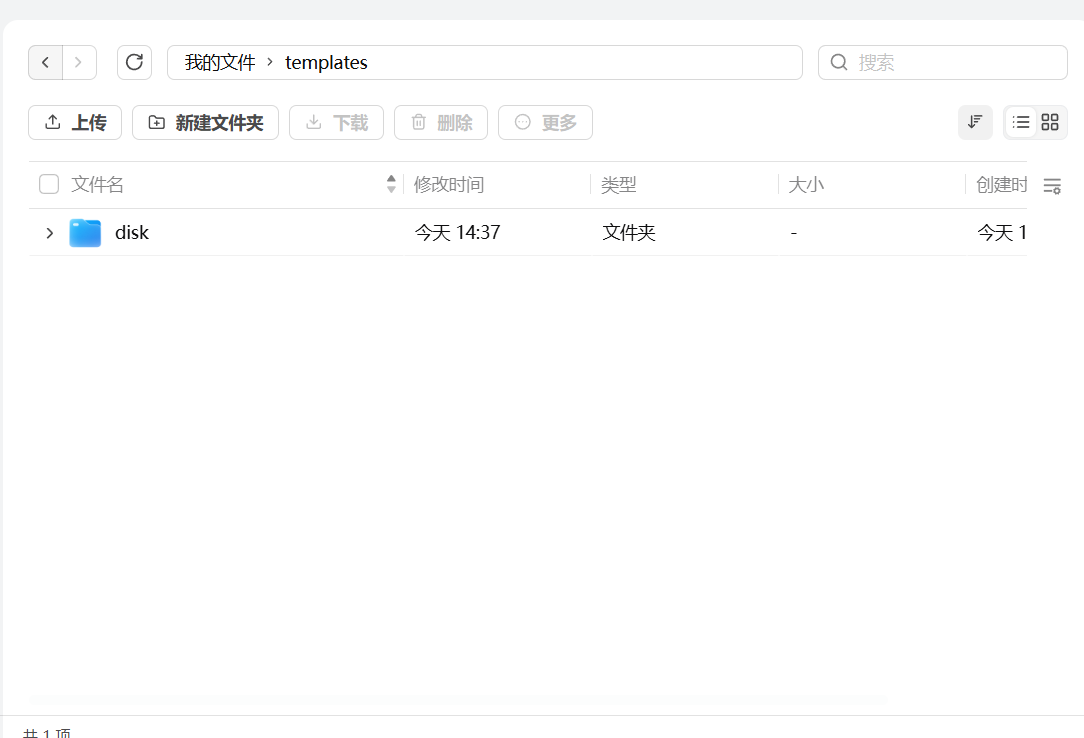Select the disk folder name

coord(132,233)
